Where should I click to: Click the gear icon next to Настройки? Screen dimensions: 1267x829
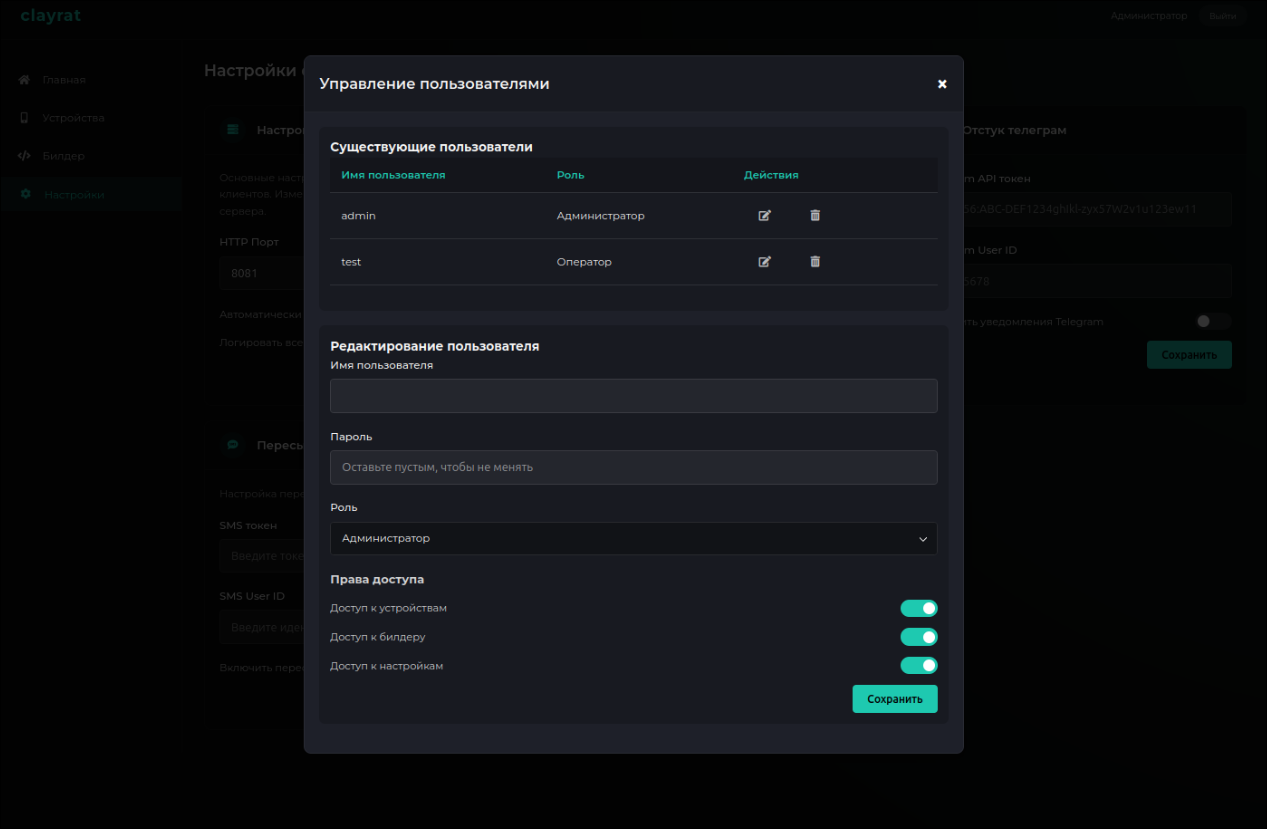click(x=26, y=194)
